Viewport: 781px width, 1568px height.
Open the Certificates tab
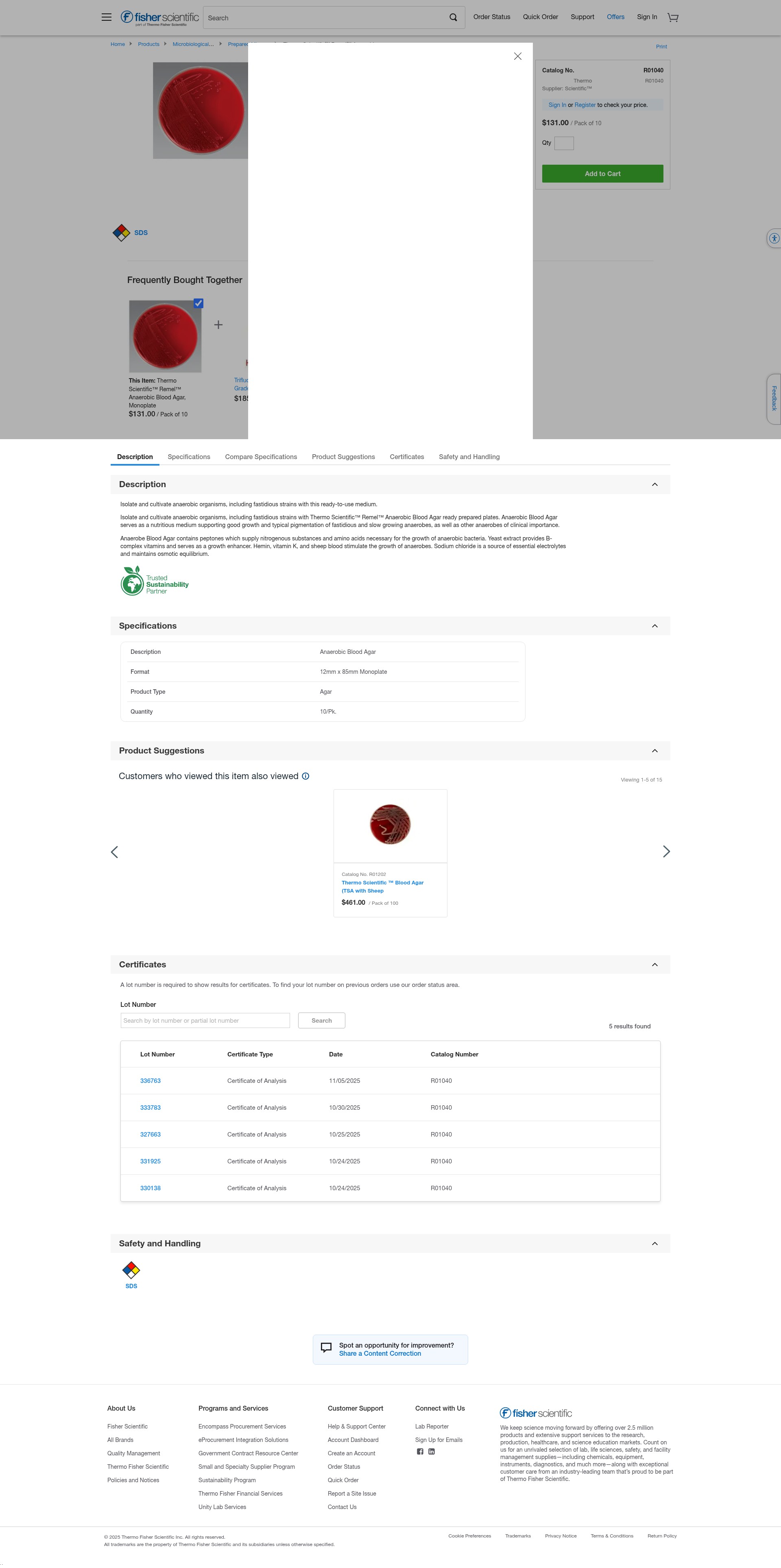coord(407,457)
